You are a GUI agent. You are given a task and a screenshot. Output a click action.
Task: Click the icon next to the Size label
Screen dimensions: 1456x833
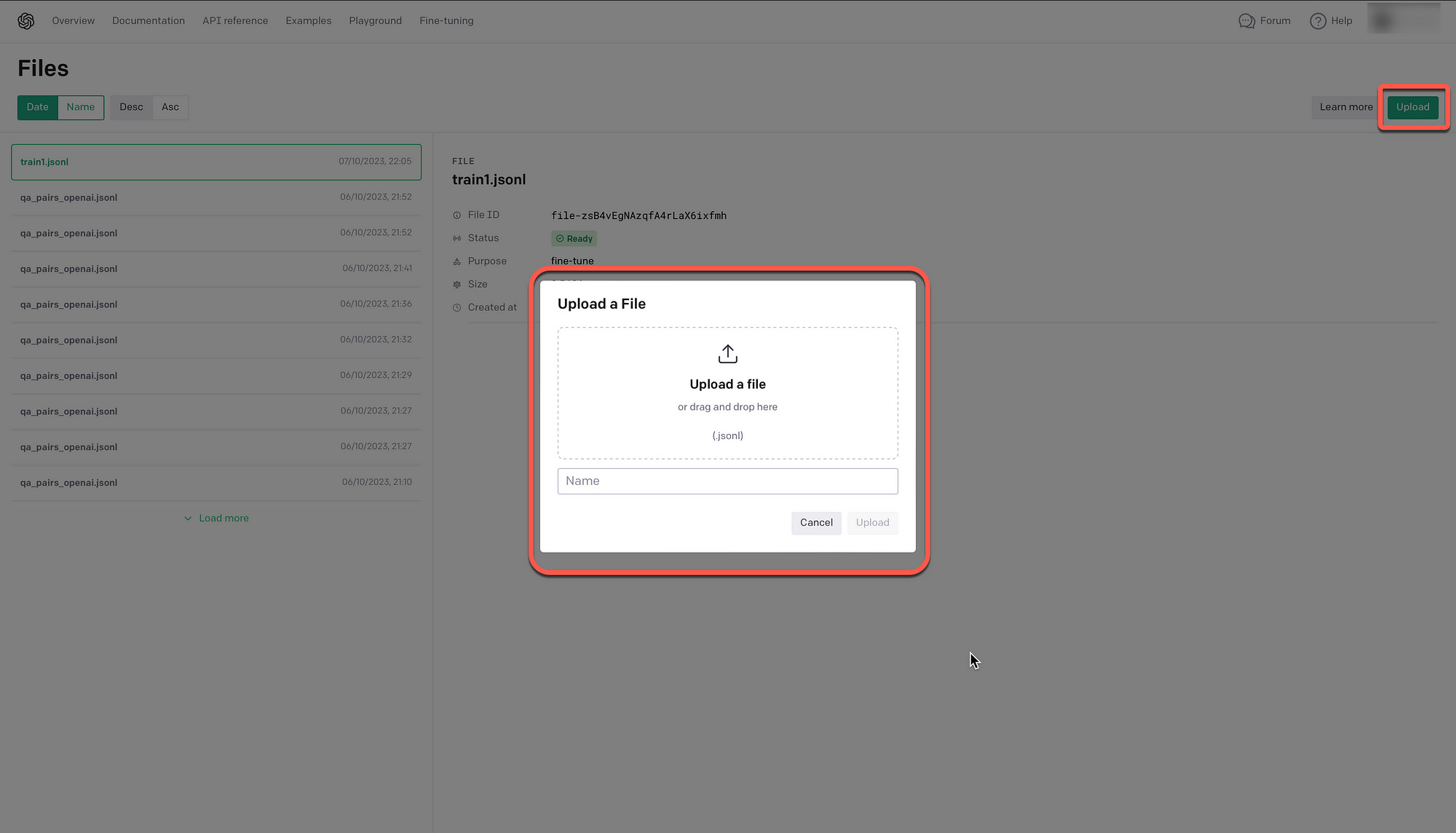(x=456, y=284)
